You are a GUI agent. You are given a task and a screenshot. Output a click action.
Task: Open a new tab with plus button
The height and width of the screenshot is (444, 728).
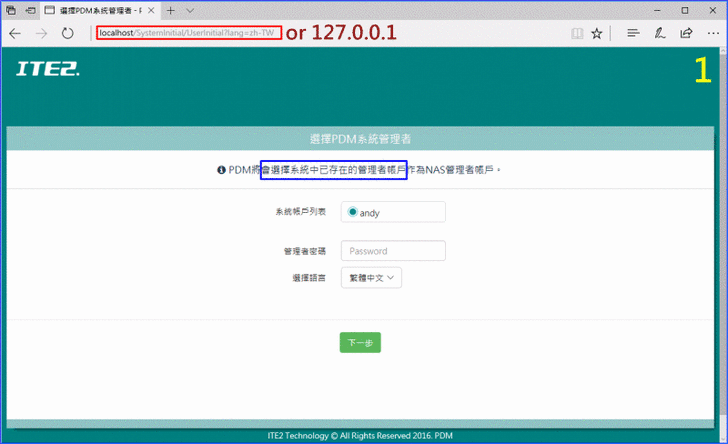click(x=171, y=9)
